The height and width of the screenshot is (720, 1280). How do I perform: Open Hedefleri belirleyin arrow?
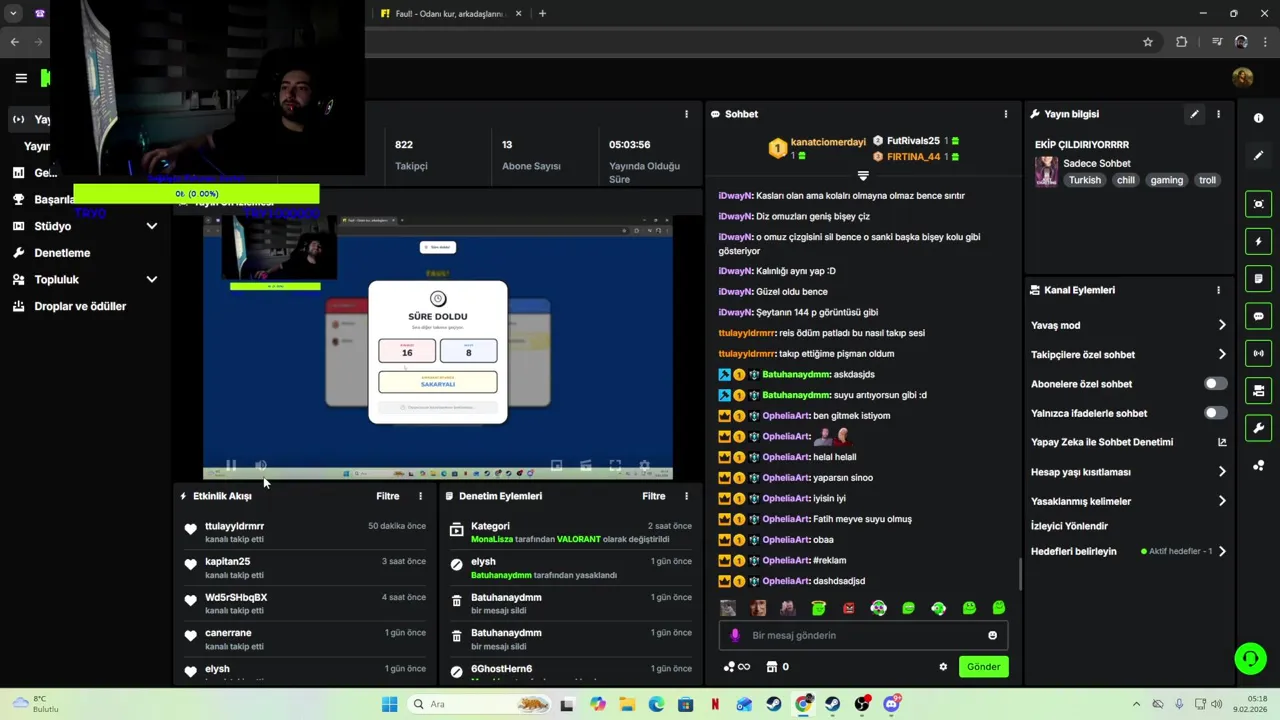1222,551
